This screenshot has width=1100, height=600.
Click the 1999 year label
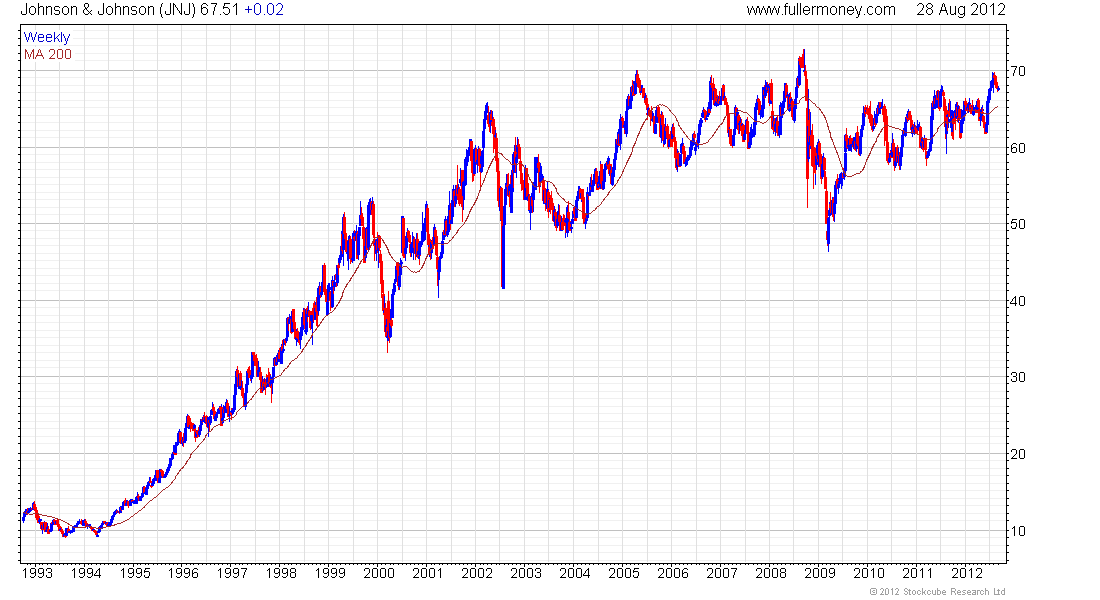point(330,573)
